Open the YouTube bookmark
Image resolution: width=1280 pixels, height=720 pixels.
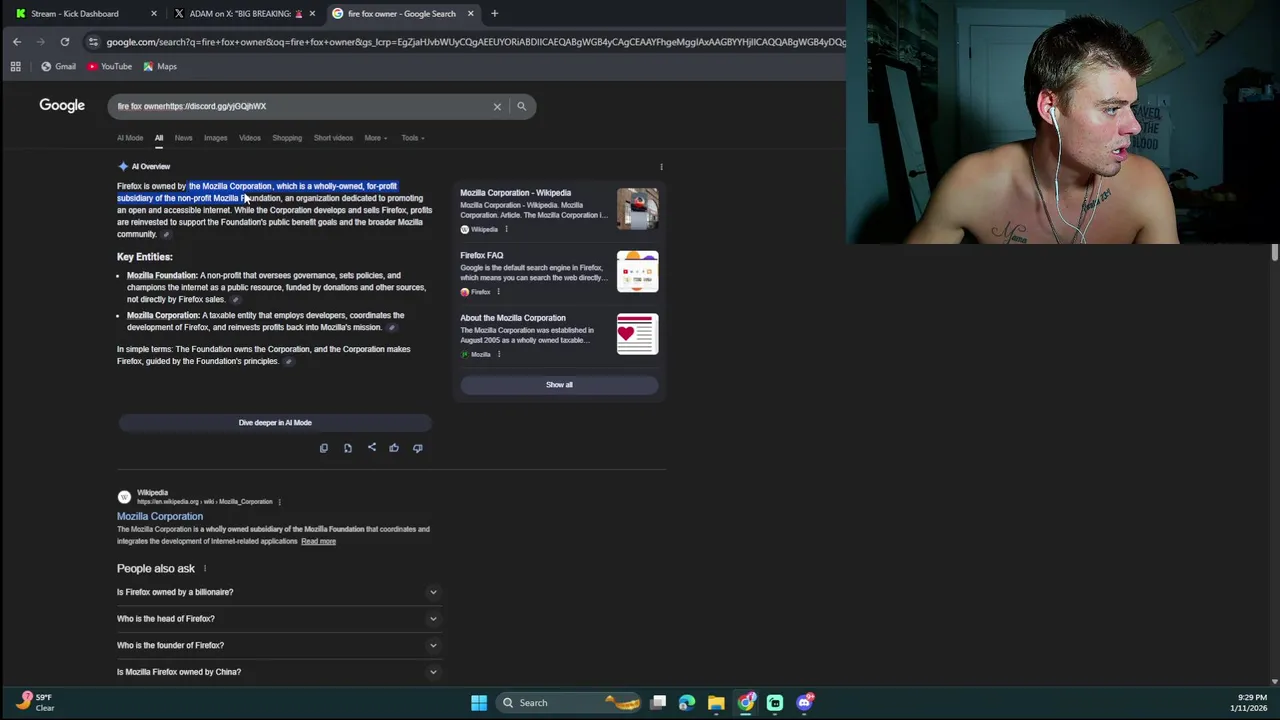[109, 67]
